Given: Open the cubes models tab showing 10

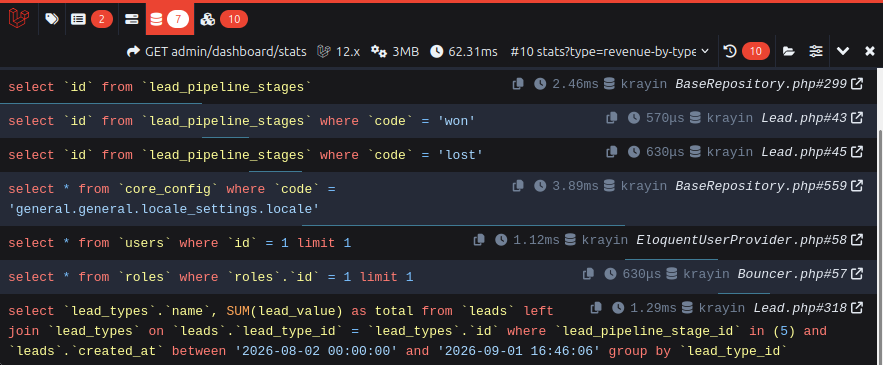Looking at the screenshot, I should (224, 19).
